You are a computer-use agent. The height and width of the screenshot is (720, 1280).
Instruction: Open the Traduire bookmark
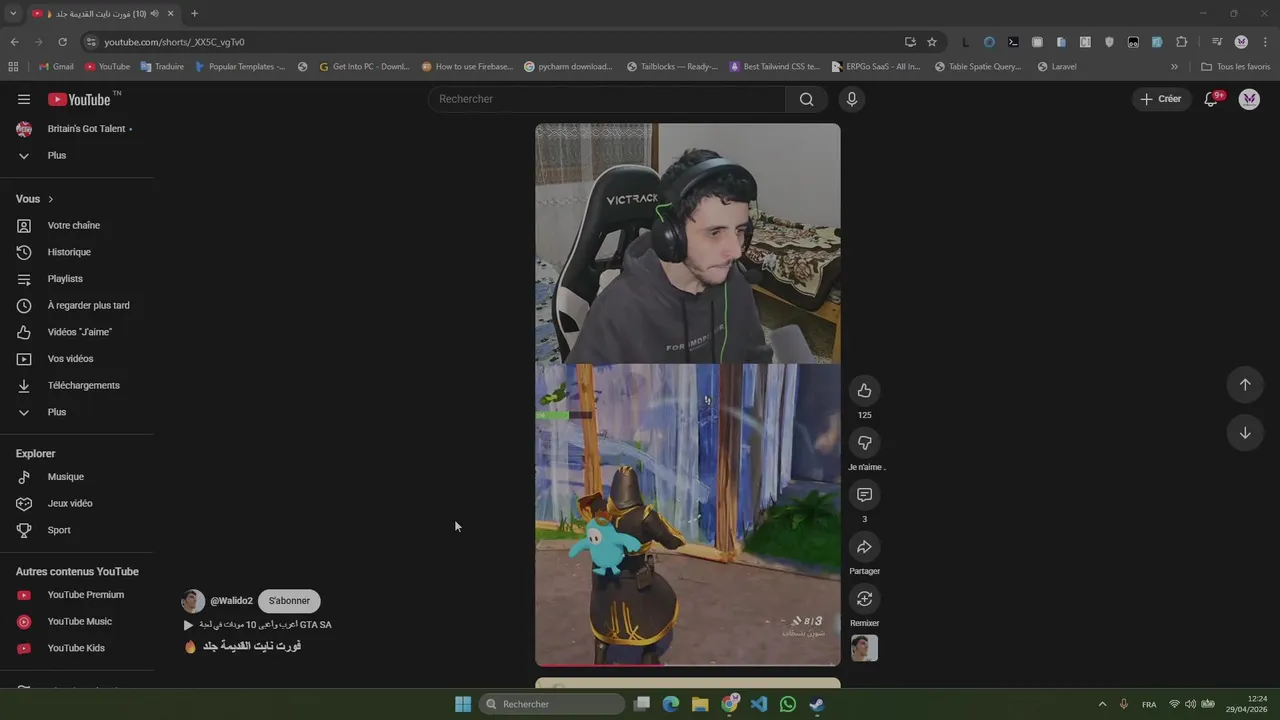[162, 67]
